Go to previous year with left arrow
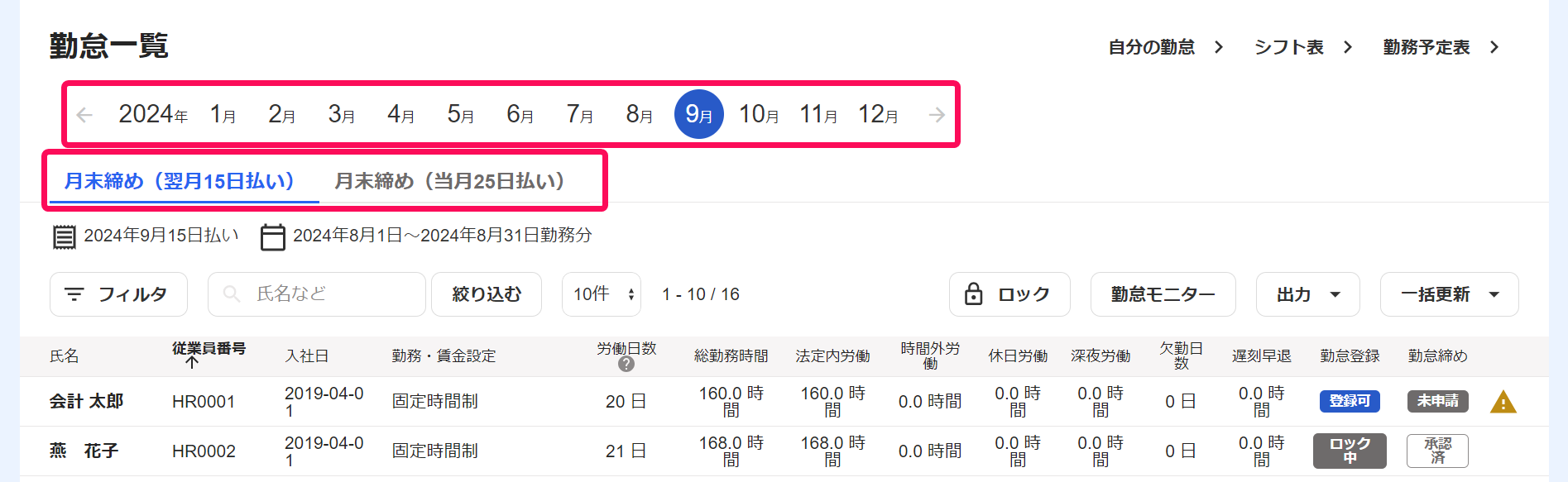 [x=84, y=115]
